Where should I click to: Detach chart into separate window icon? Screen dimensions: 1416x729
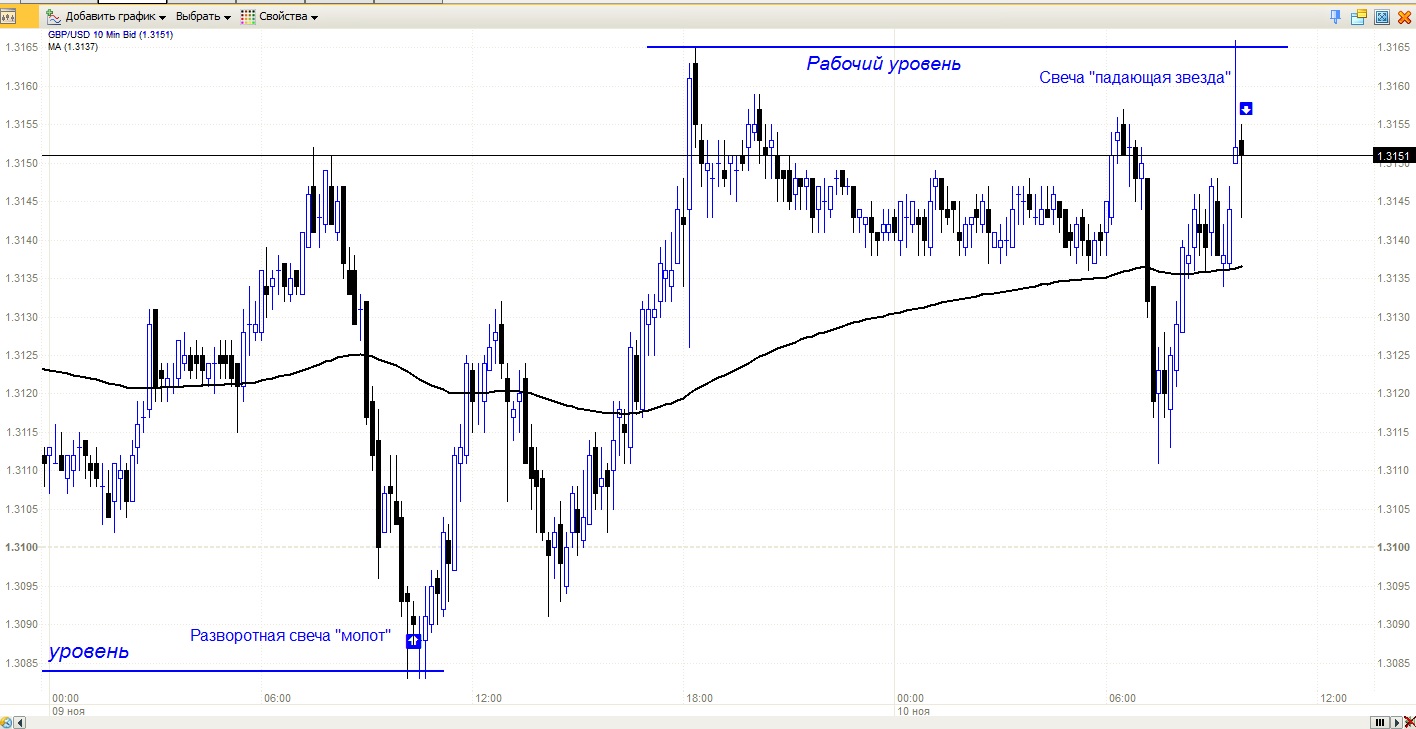pyautogui.click(x=1359, y=17)
